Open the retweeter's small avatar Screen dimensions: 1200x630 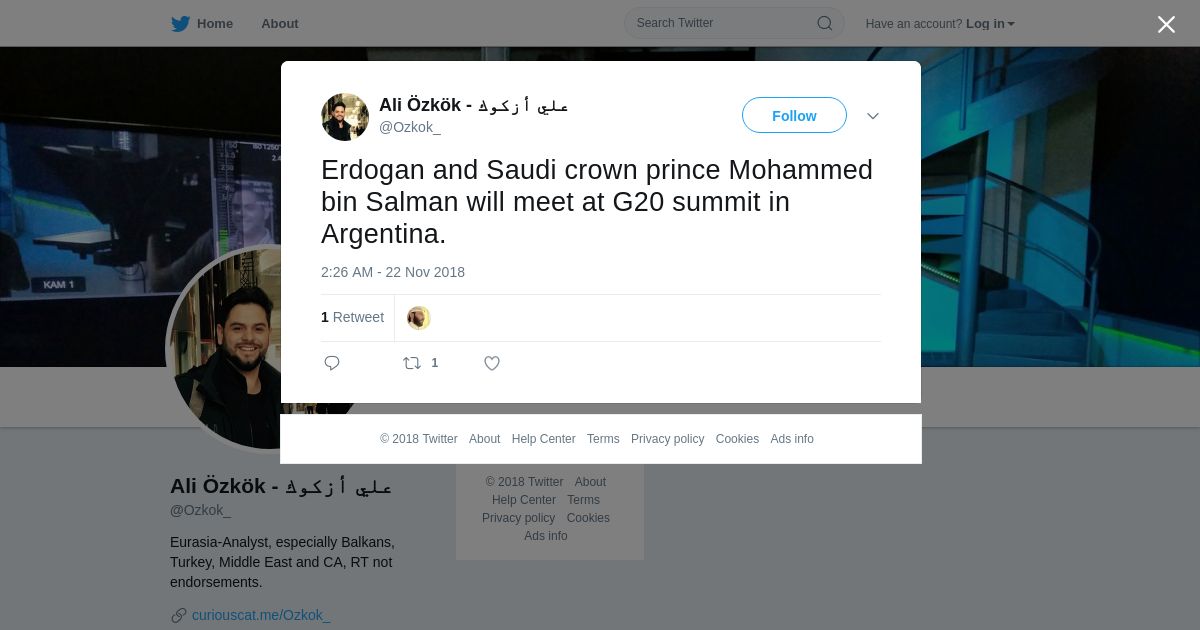419,318
